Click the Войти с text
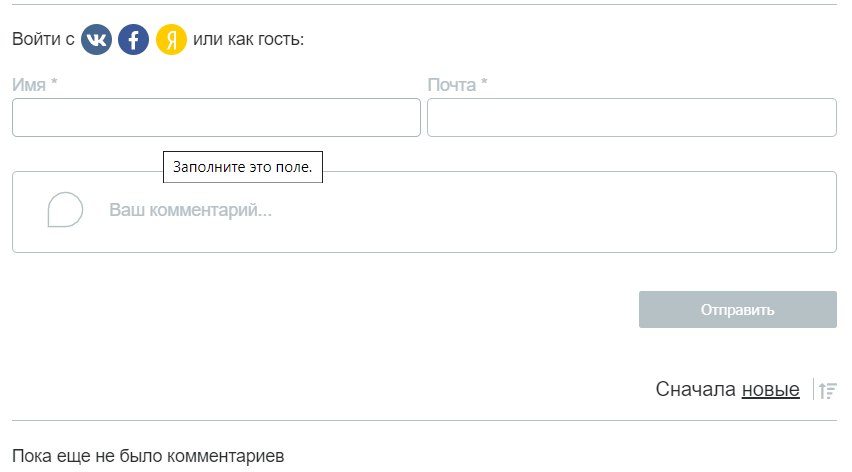 coord(43,40)
